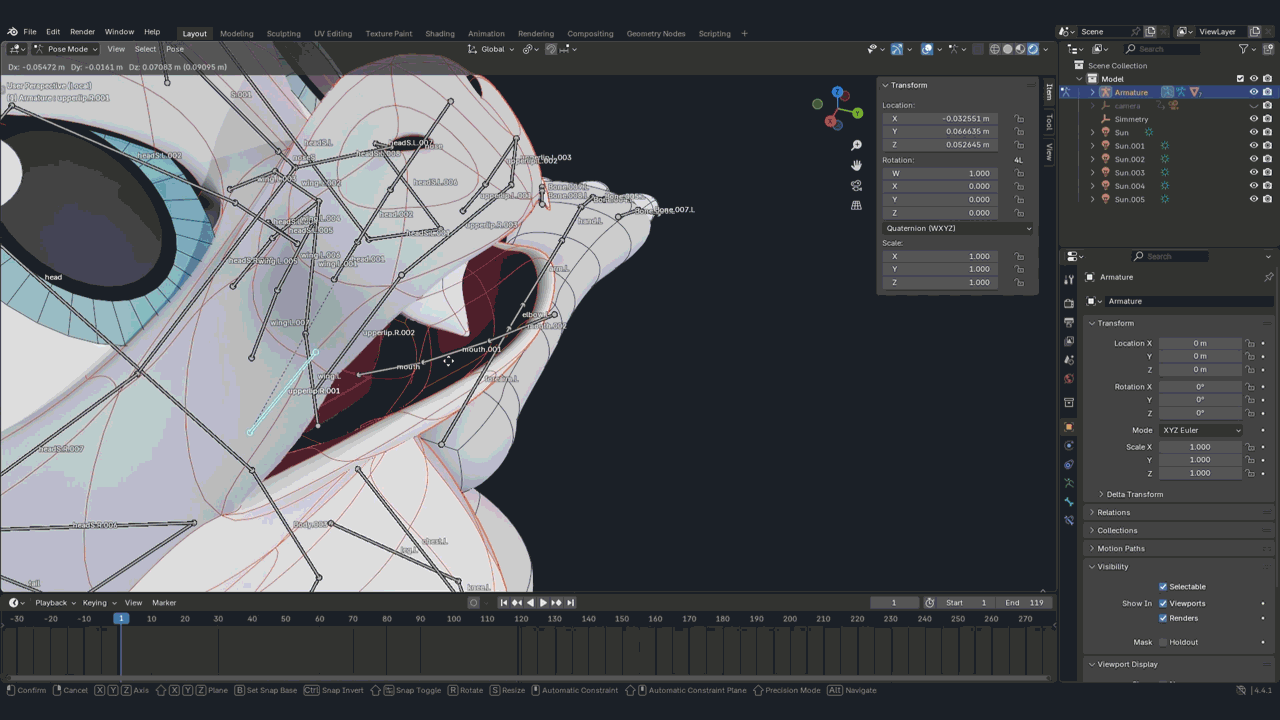This screenshot has width=1280, height=720.
Task: Switch perspective/orthographic grid gizmo
Action: coord(856,205)
